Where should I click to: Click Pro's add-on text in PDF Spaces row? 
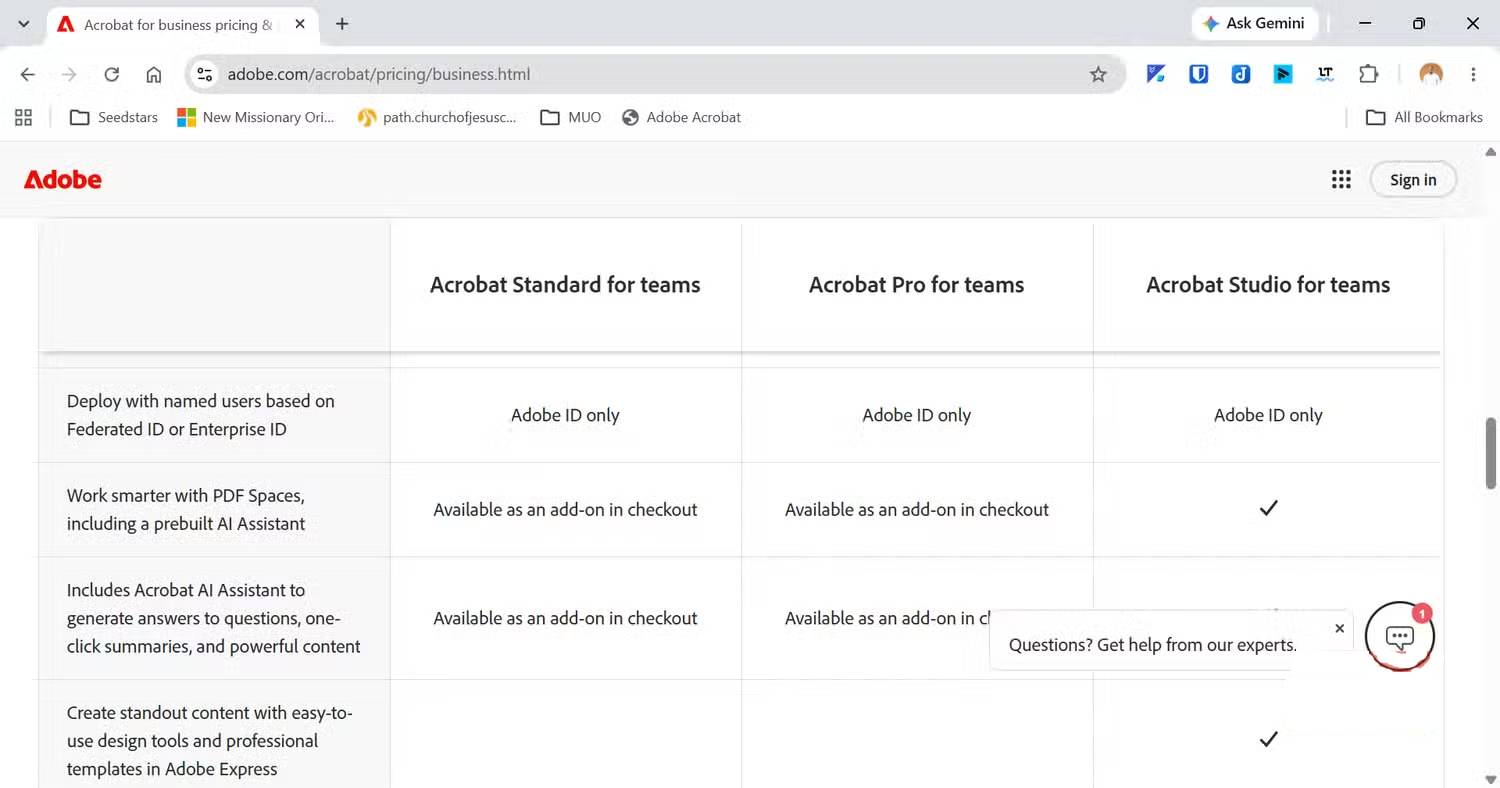pyautogui.click(x=917, y=509)
